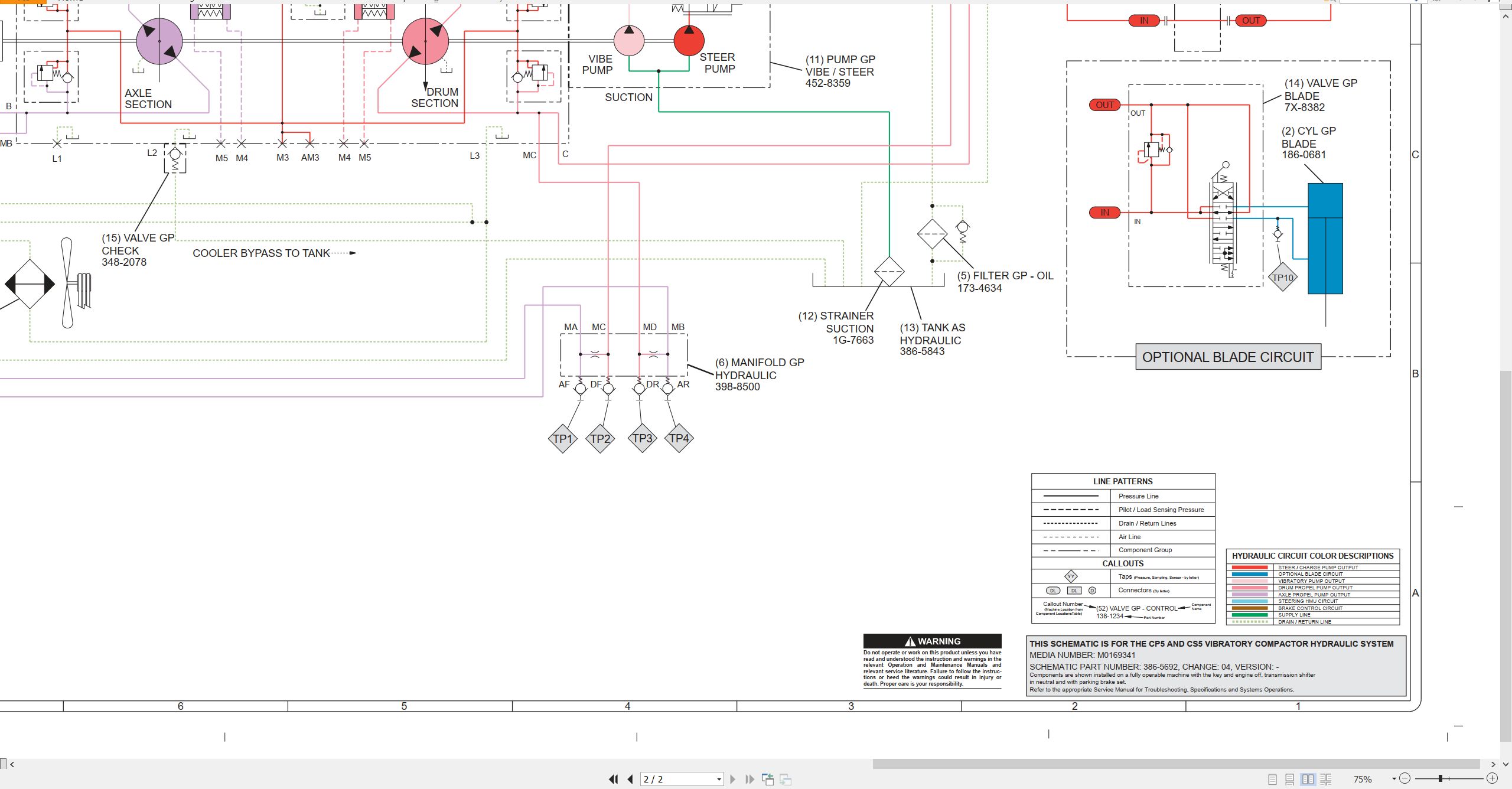
Task: Click the OUT connector in blade circuit
Action: [1104, 105]
